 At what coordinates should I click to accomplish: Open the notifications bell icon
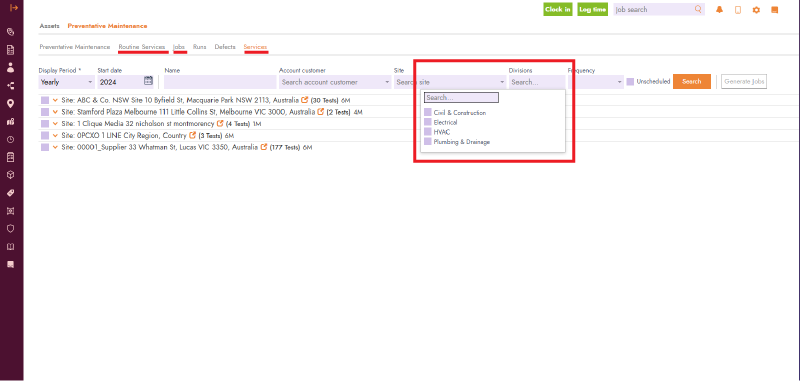click(x=719, y=10)
